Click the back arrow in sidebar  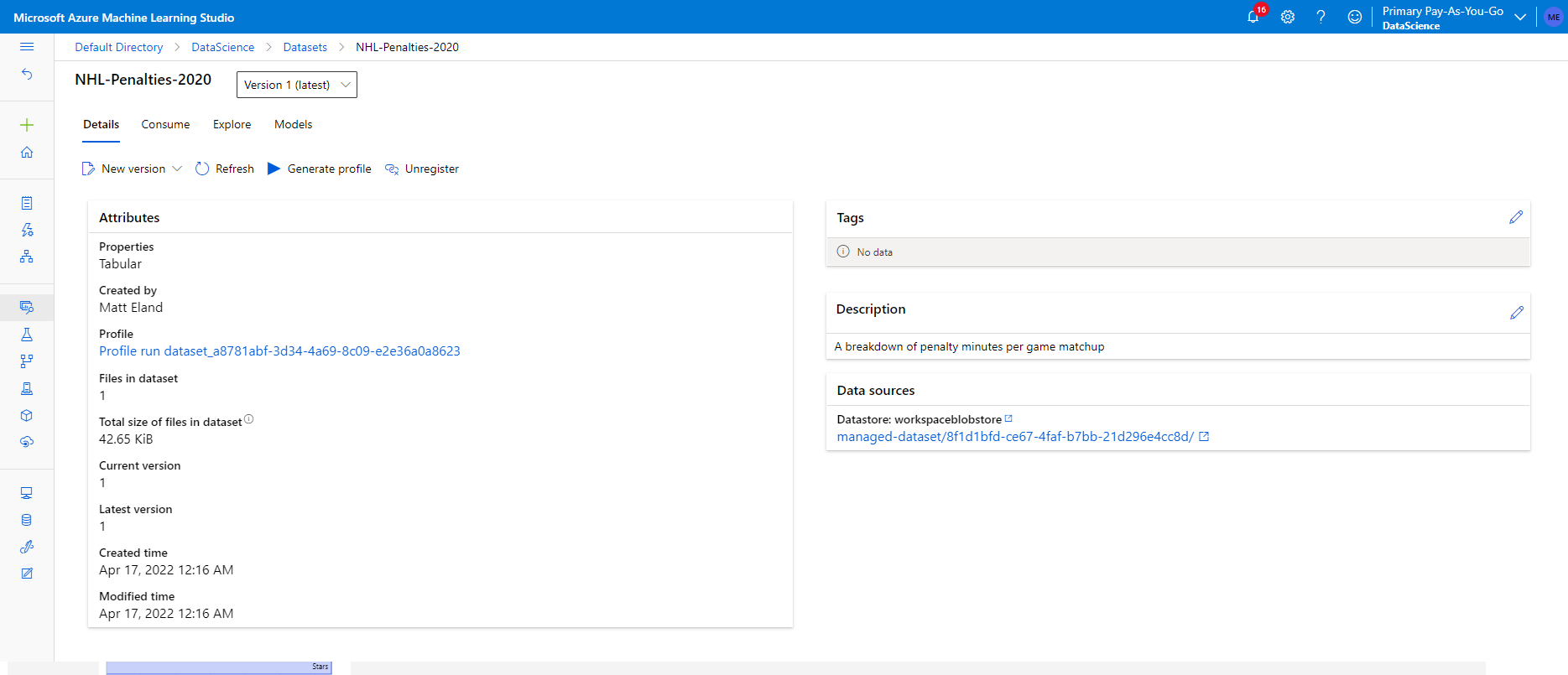click(27, 74)
